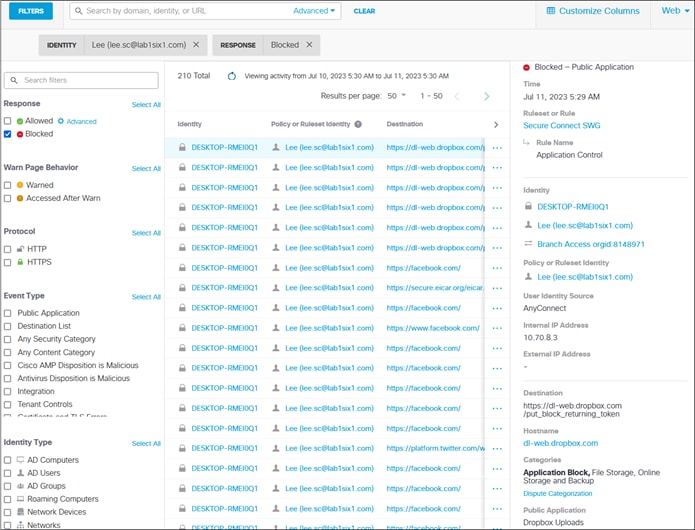695x530 pixels.
Task: Click previous results page arrow
Action: point(457,96)
